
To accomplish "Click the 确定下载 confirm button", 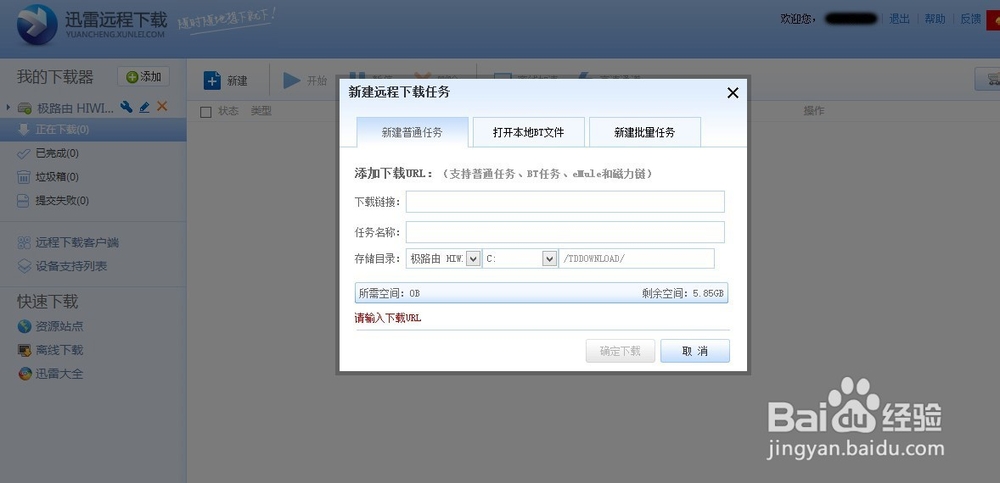I will click(x=621, y=351).
